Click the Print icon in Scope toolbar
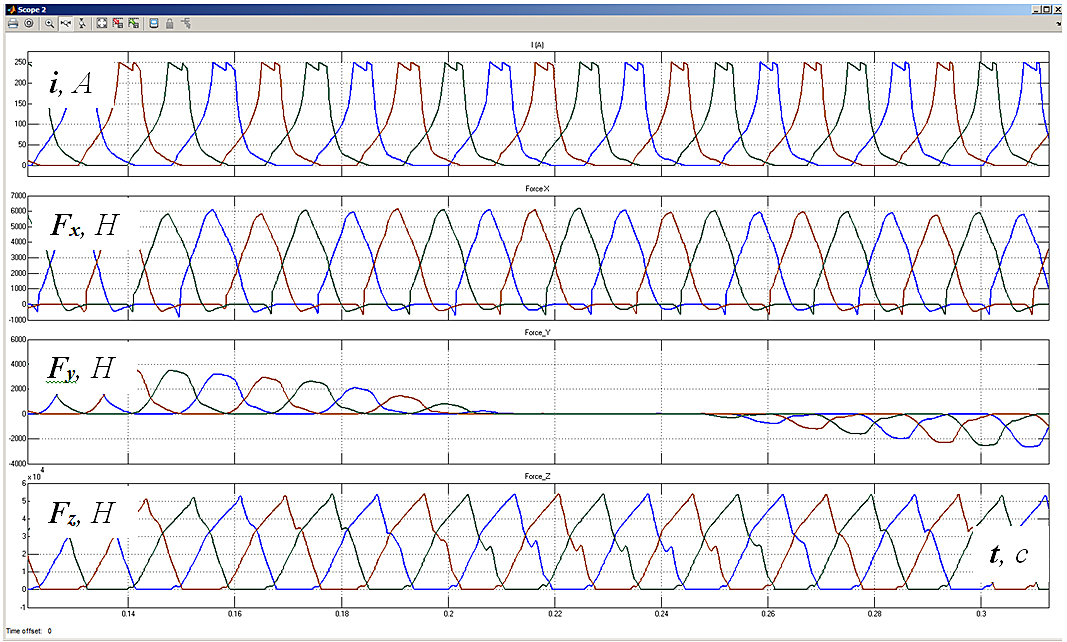 coord(13,23)
